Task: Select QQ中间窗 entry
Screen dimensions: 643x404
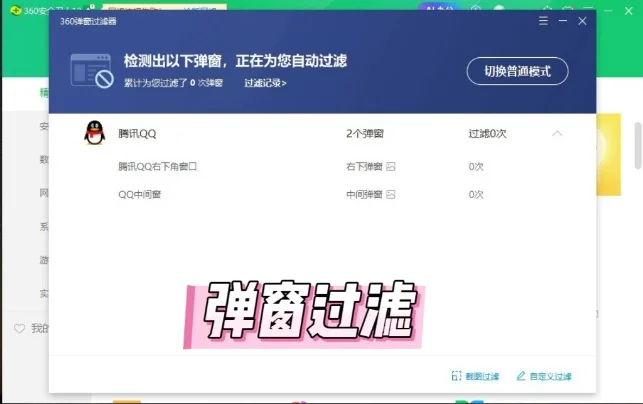Action: (139, 194)
